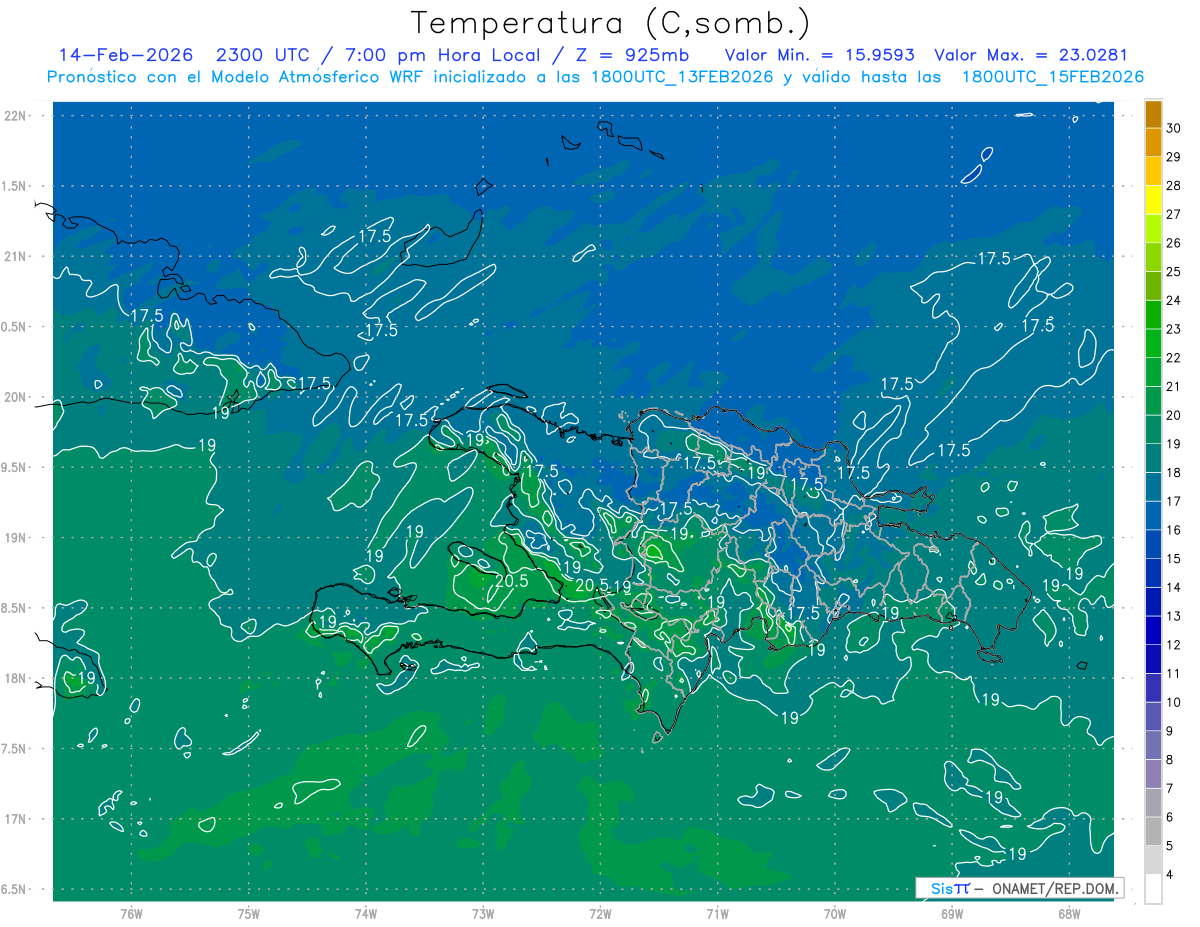Click the '7.5N' latitude axis label

[x=14, y=749]
